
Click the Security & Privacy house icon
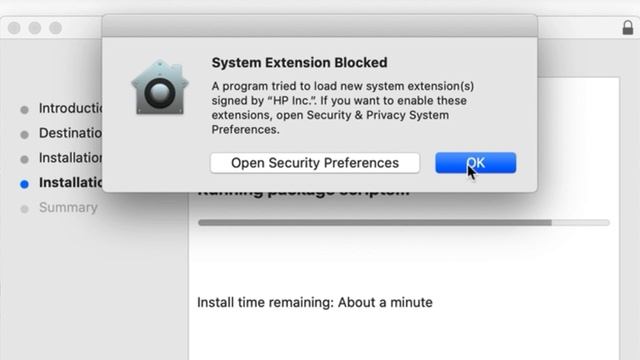click(x=160, y=87)
